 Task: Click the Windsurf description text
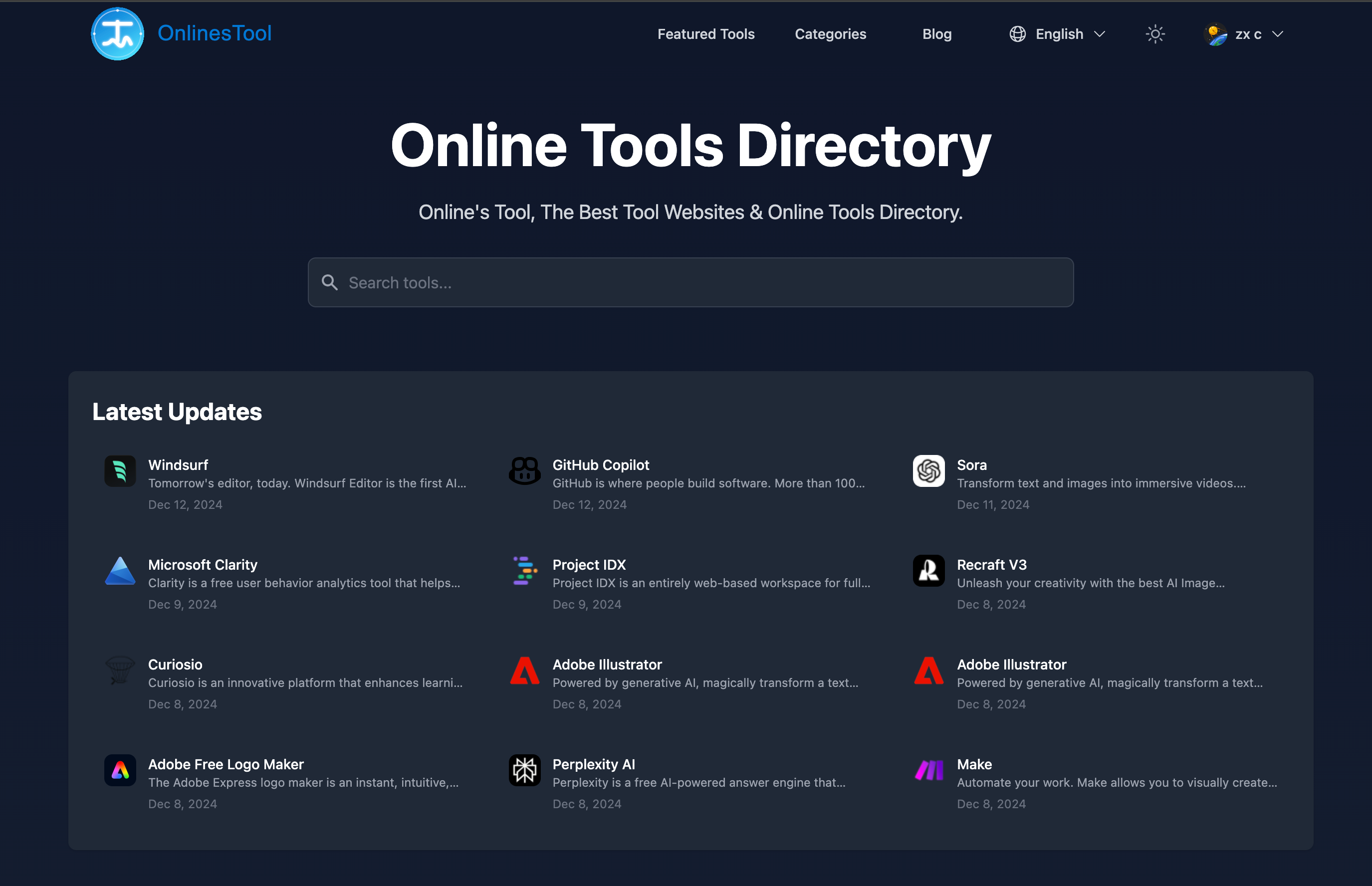pyautogui.click(x=307, y=483)
